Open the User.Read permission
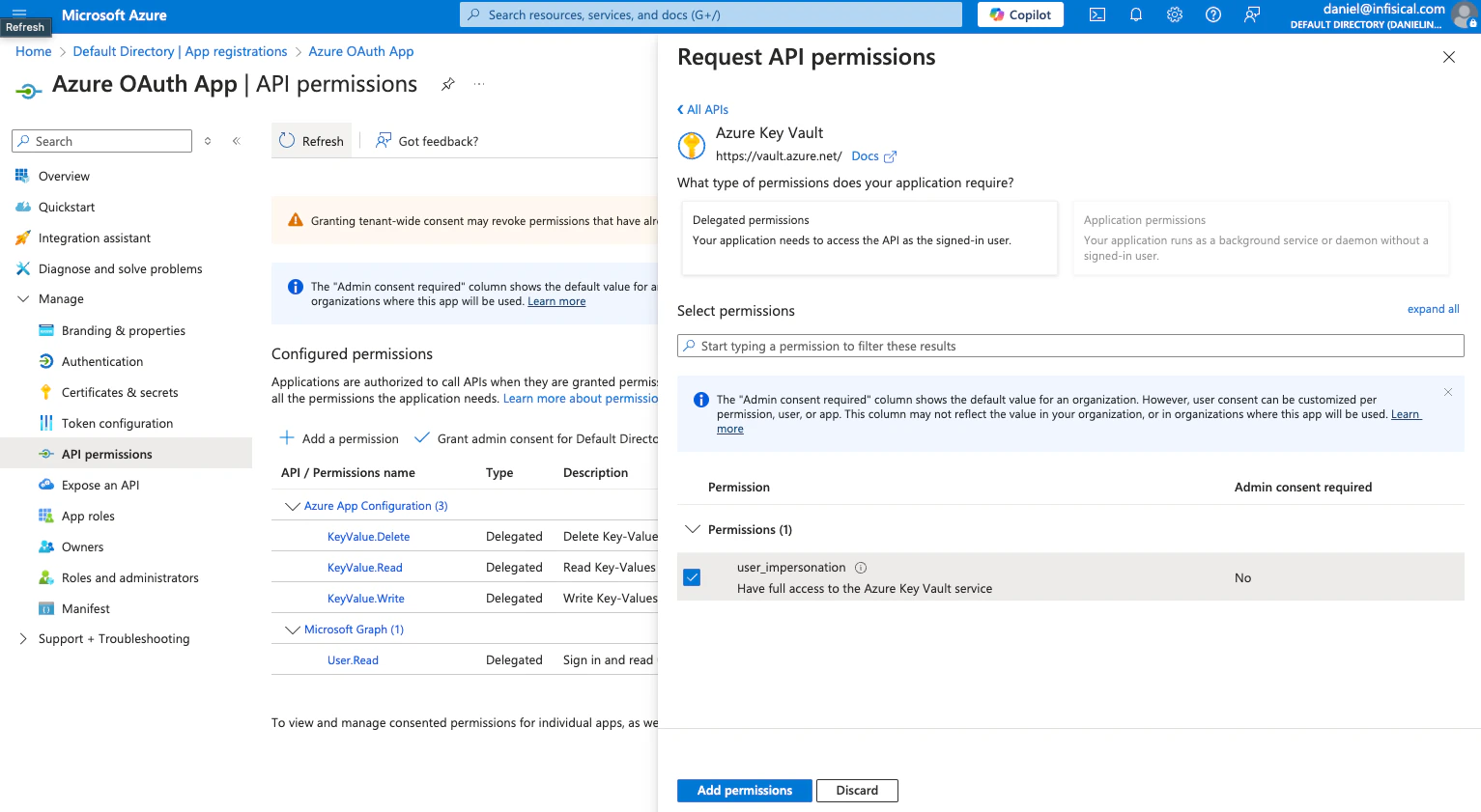Screen dimensions: 1481x812 (353, 660)
